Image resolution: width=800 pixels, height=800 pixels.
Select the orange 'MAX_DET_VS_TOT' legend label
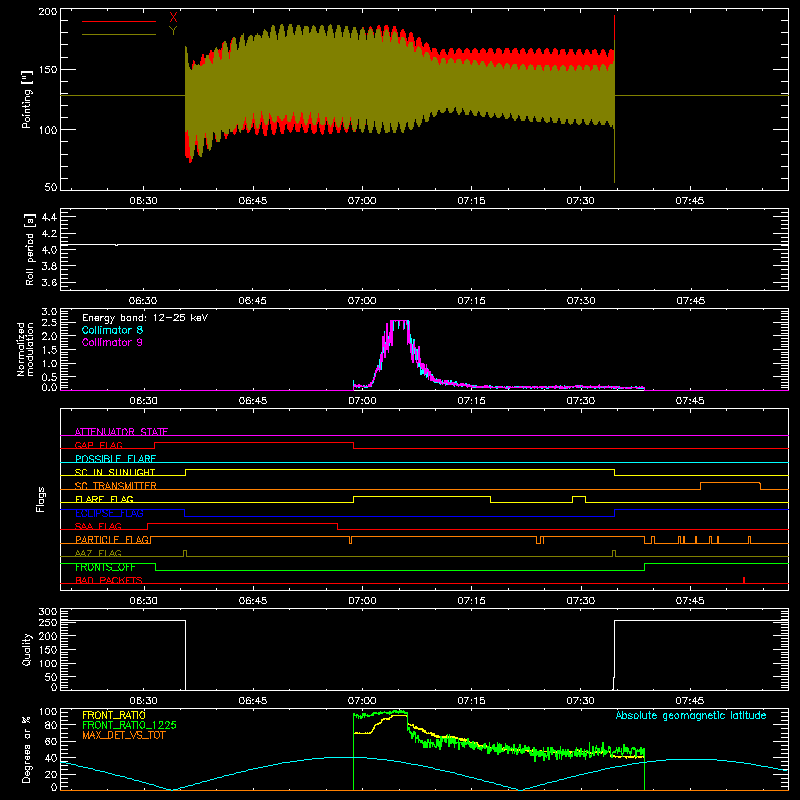124,735
